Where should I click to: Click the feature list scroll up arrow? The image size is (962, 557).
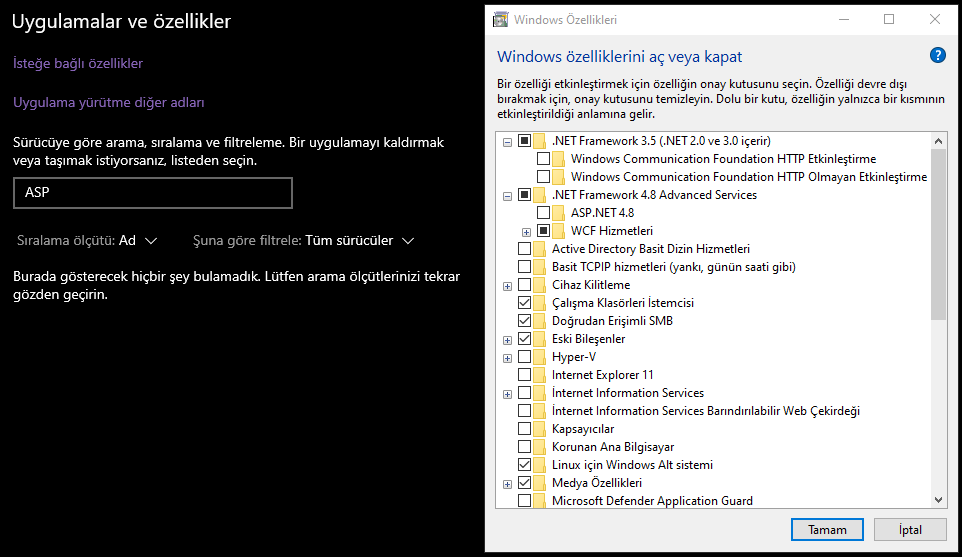pyautogui.click(x=938, y=141)
